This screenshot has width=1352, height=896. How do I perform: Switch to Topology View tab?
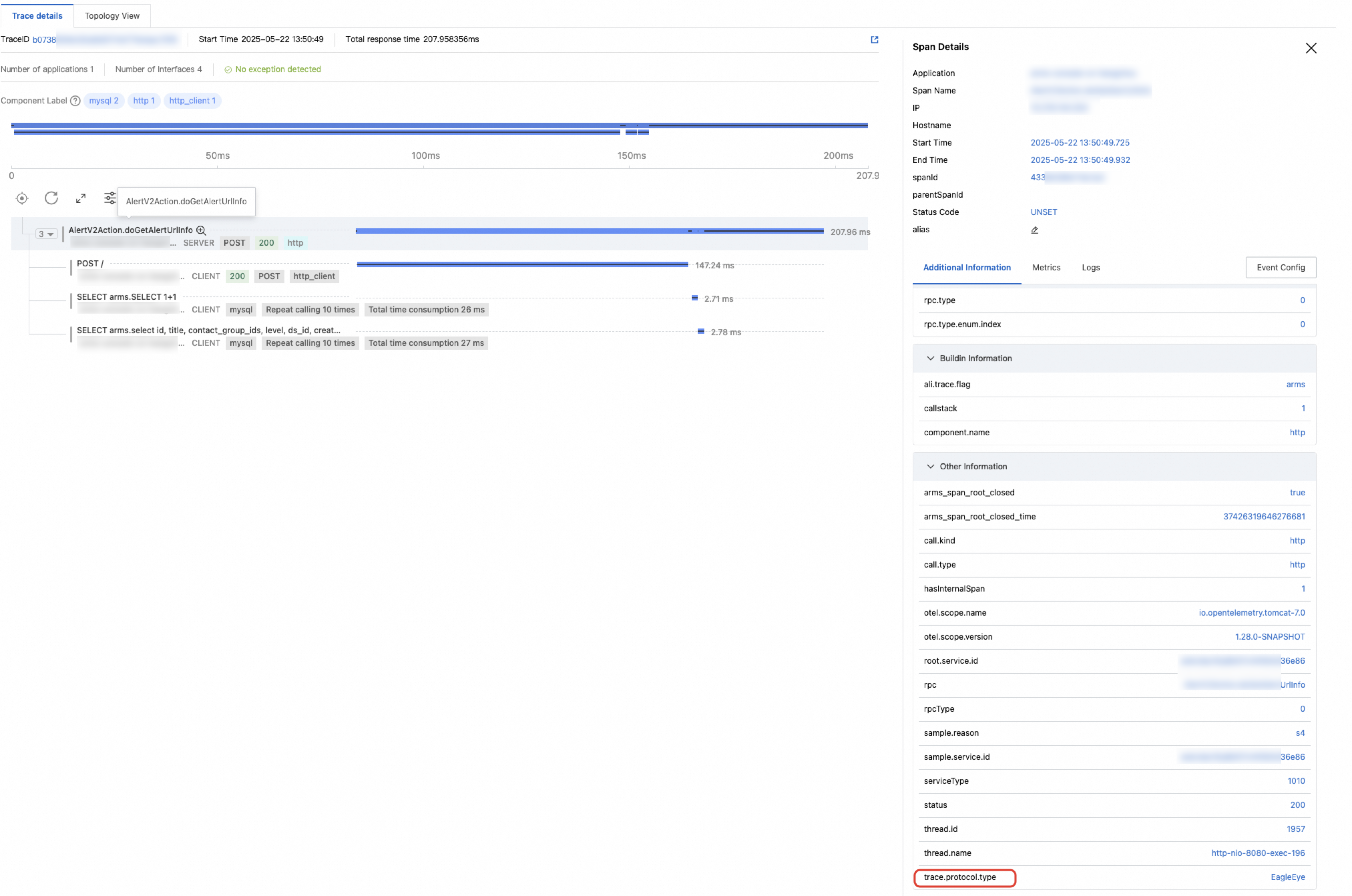point(112,16)
